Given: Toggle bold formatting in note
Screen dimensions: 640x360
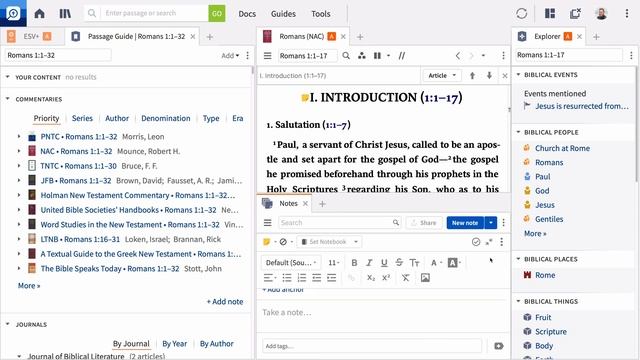Looking at the screenshot, I should 354,262.
